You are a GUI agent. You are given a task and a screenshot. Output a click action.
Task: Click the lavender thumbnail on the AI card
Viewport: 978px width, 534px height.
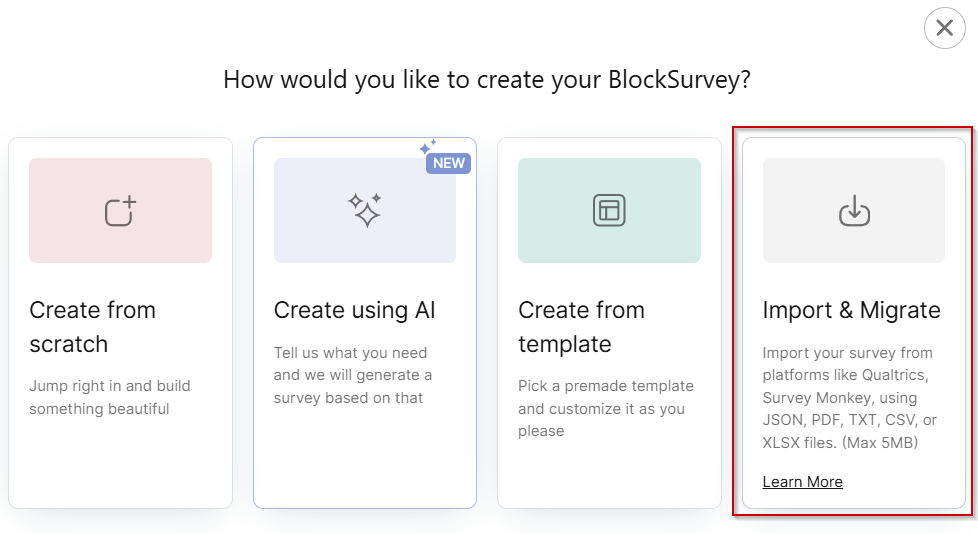coord(365,210)
